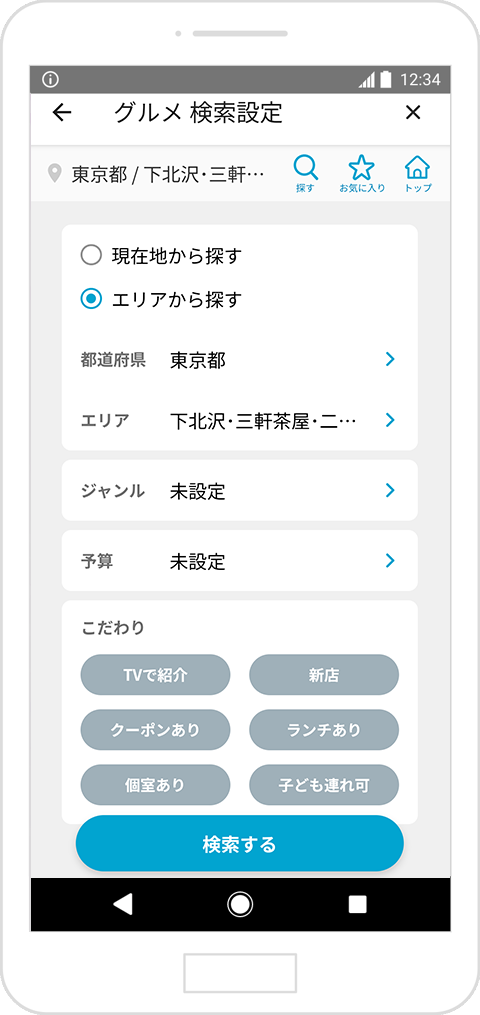Screen dimensions: 480x1015
Task: Open the 予算 未設定 selector
Action: click(x=240, y=561)
